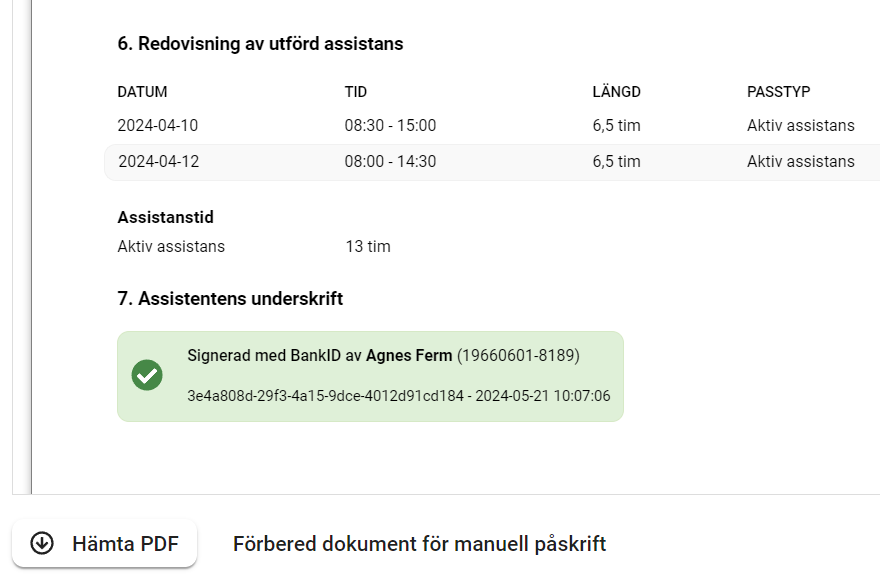Click the Hämta PDF button
The height and width of the screenshot is (586, 880).
104,543
